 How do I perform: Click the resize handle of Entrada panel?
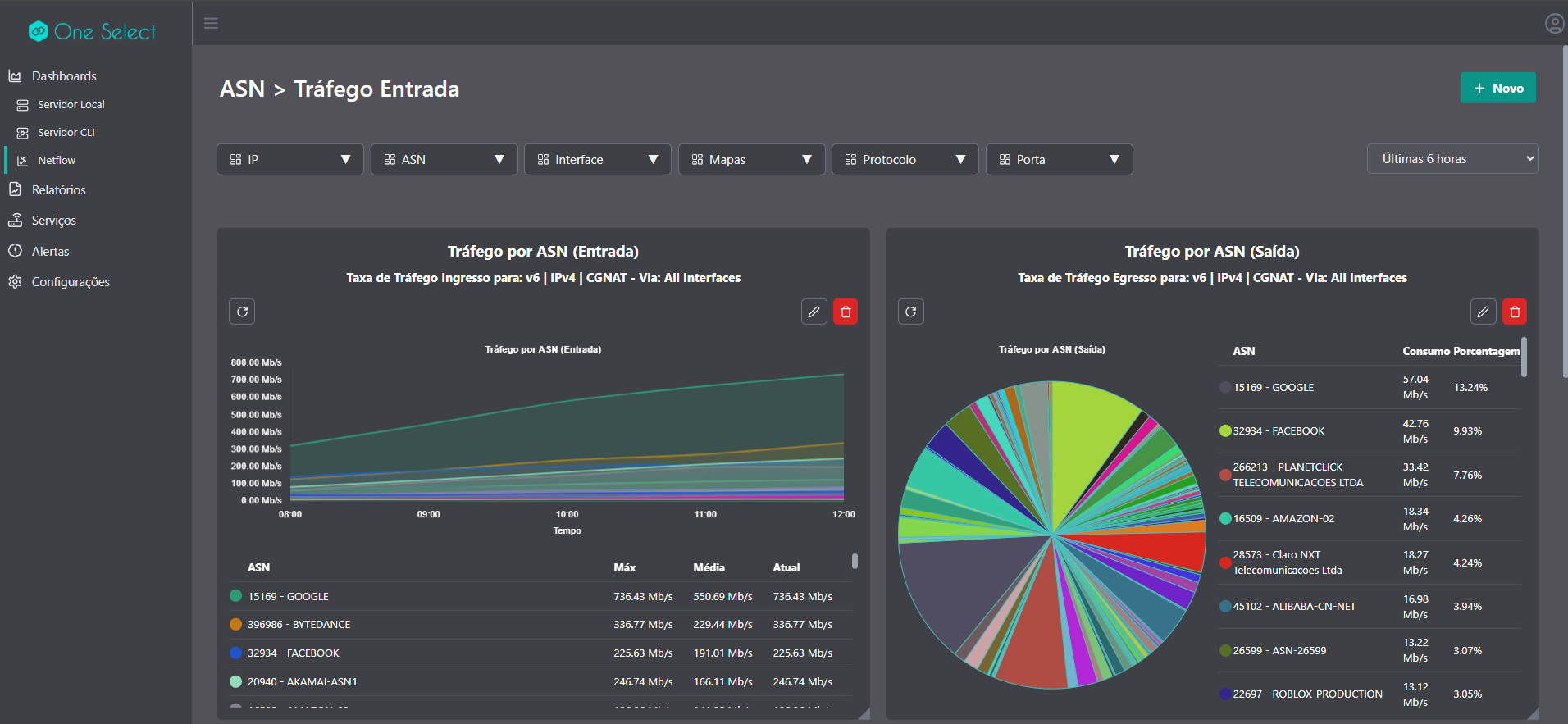click(864, 713)
